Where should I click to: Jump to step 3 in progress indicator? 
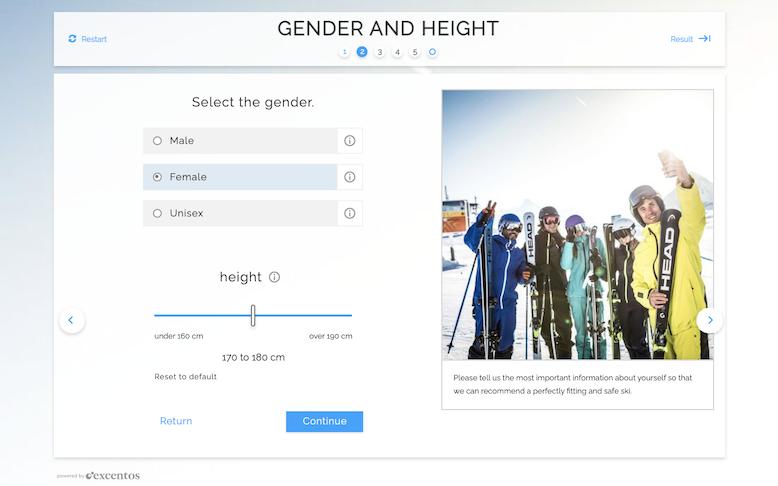[380, 52]
